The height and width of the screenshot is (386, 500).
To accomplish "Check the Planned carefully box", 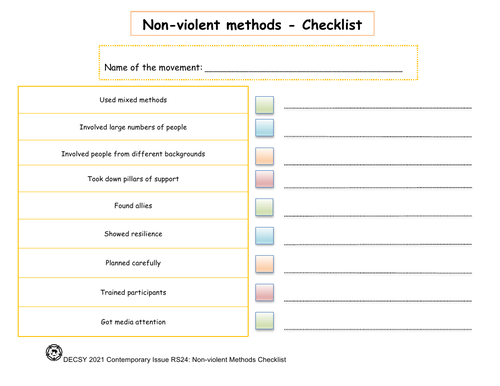I will click(x=264, y=264).
